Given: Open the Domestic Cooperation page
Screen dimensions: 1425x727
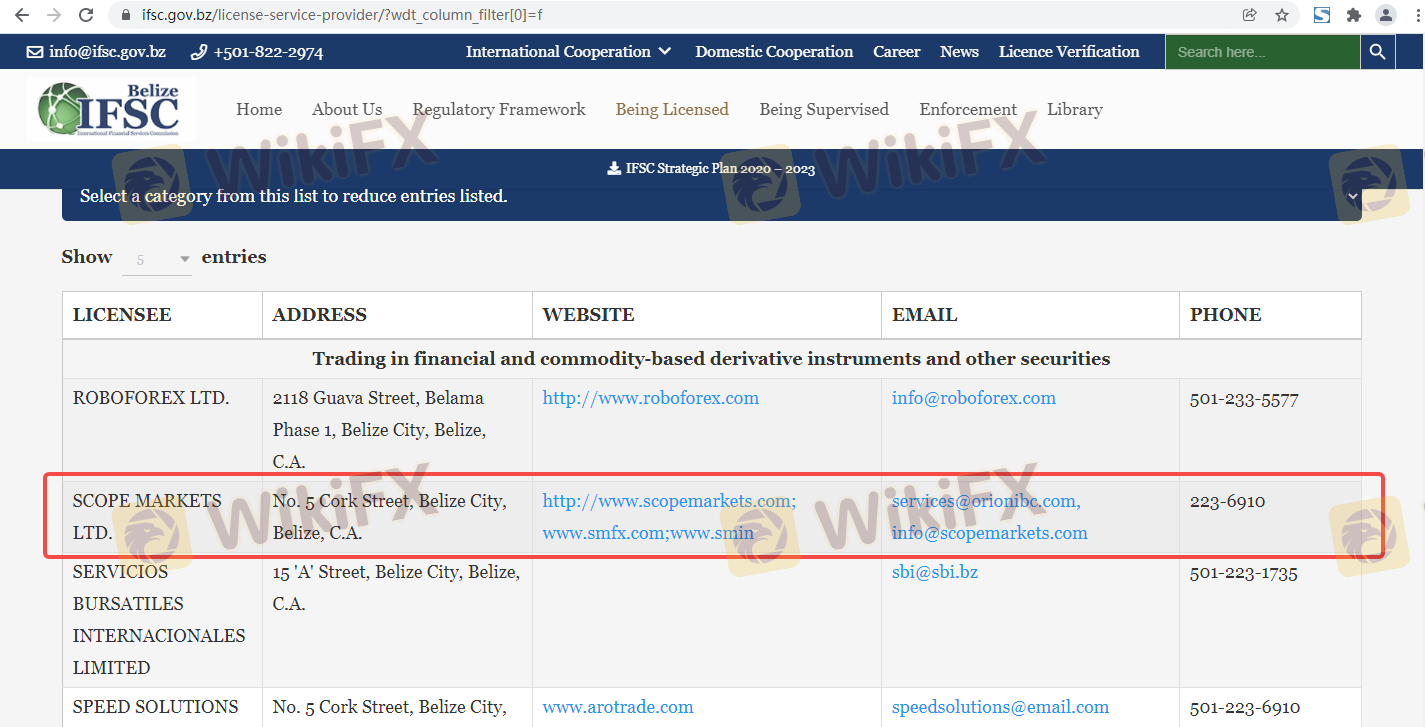Looking at the screenshot, I should [774, 52].
